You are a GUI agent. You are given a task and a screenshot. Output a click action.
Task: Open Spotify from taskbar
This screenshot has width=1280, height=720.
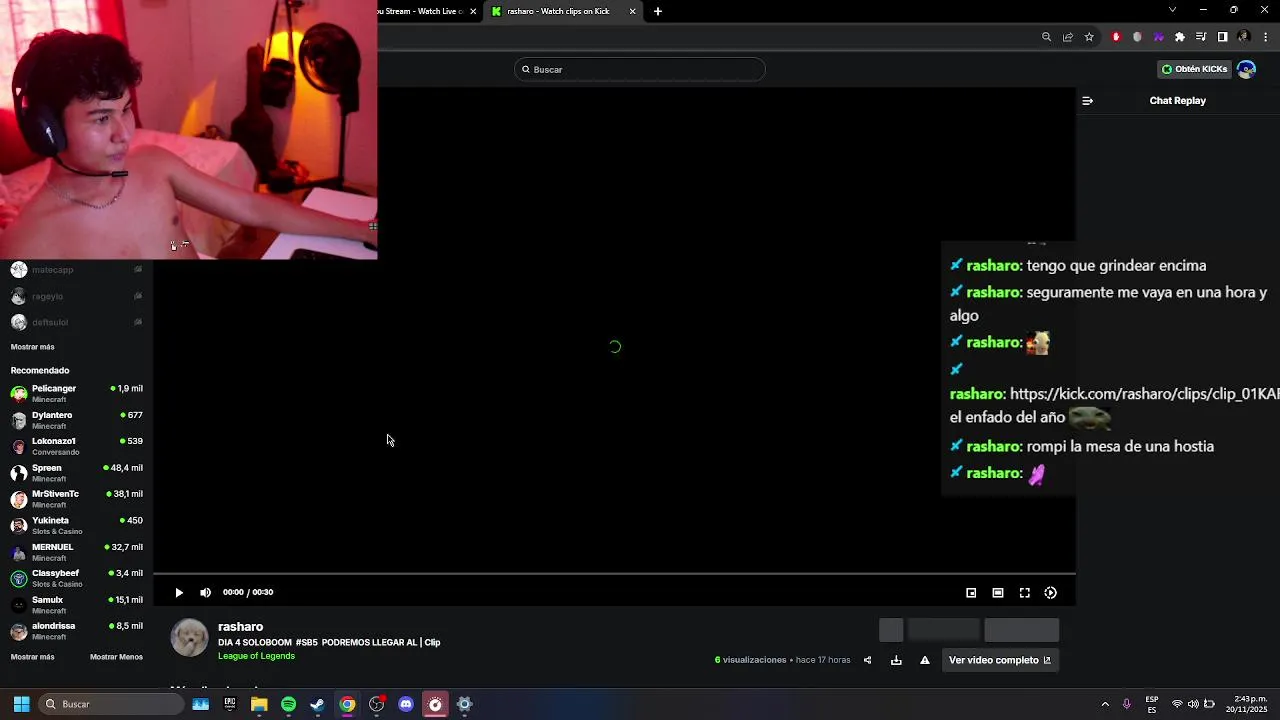point(288,704)
